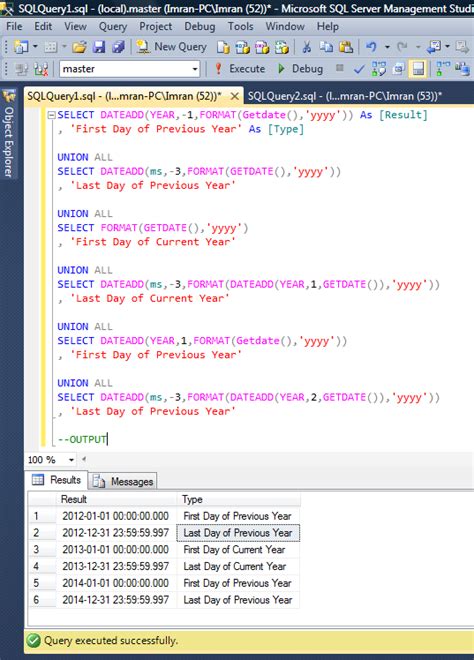Viewport: 474px width, 660px height.
Task: Open the Window menu
Action: (x=285, y=26)
